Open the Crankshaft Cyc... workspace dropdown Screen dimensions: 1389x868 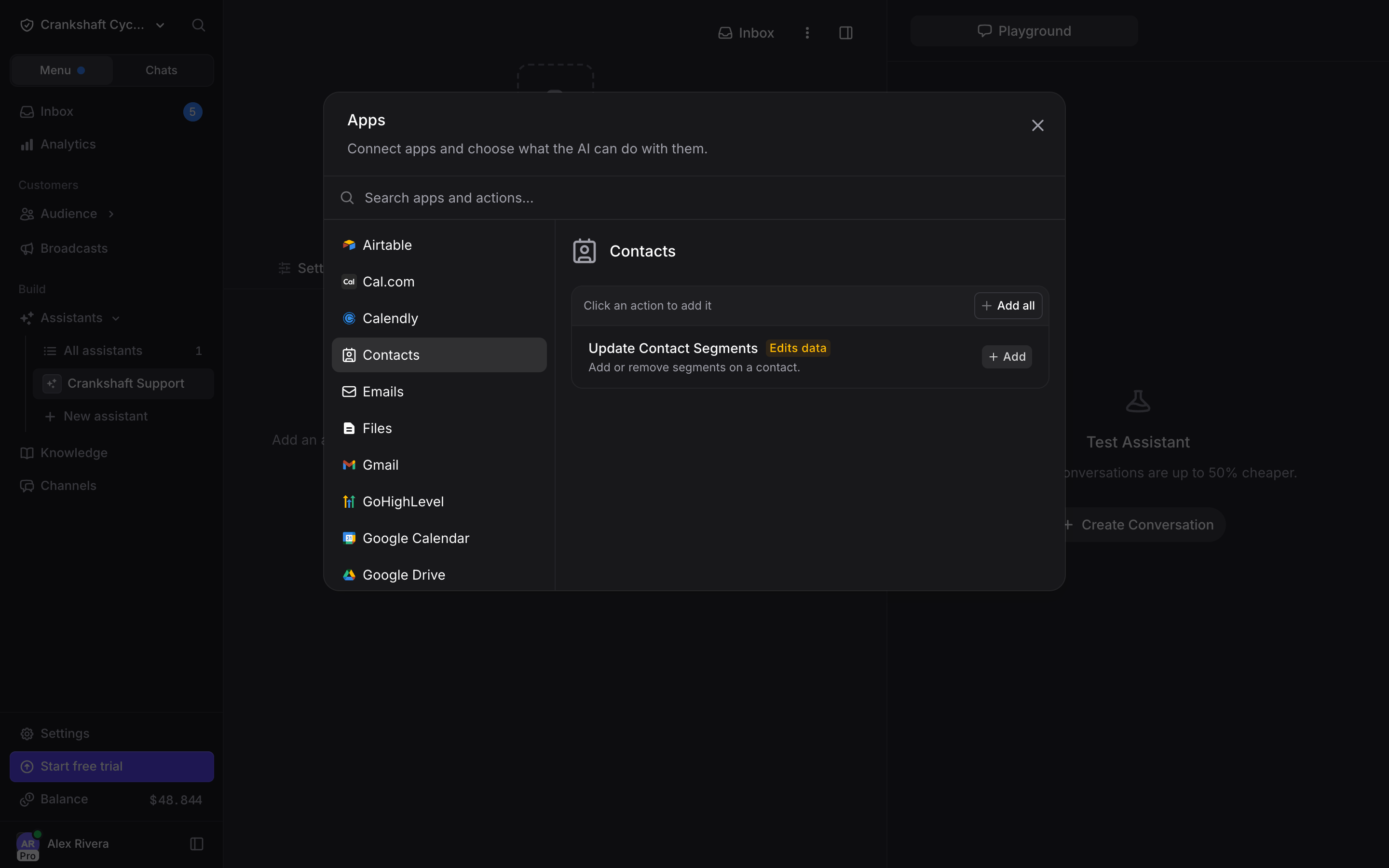pyautogui.click(x=93, y=25)
